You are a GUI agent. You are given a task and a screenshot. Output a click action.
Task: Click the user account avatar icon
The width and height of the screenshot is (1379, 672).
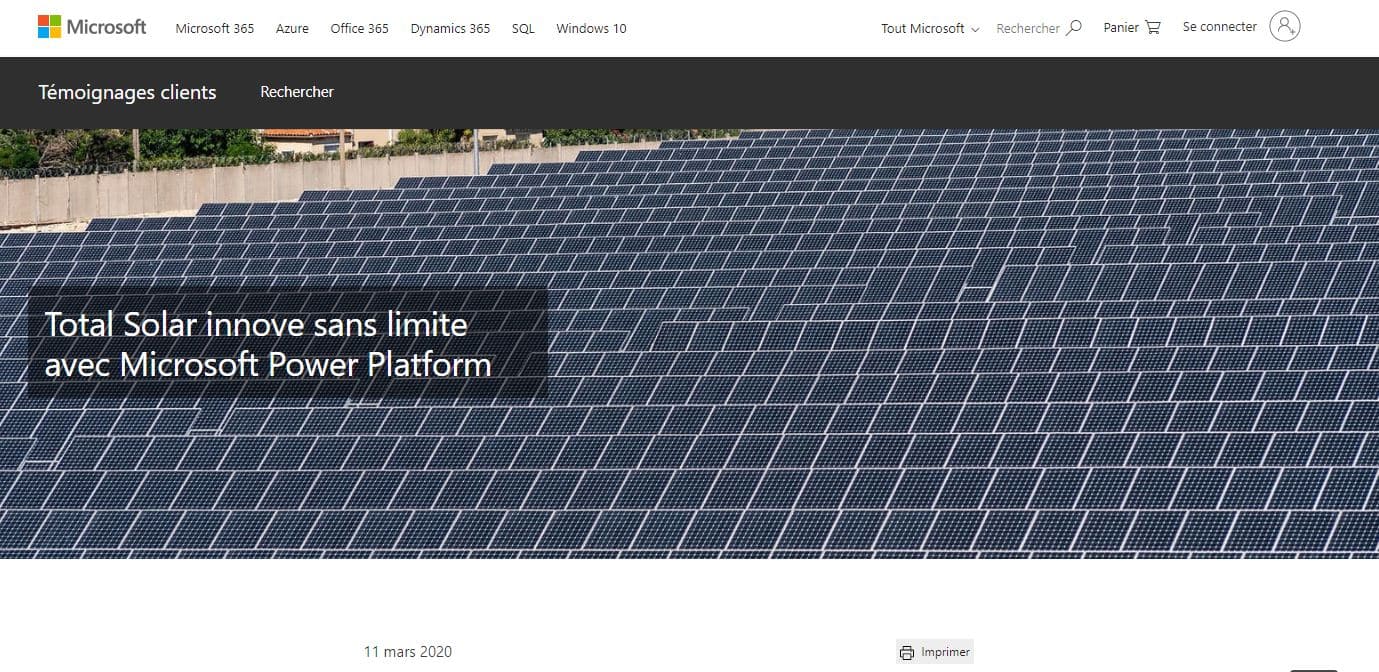click(x=1284, y=27)
